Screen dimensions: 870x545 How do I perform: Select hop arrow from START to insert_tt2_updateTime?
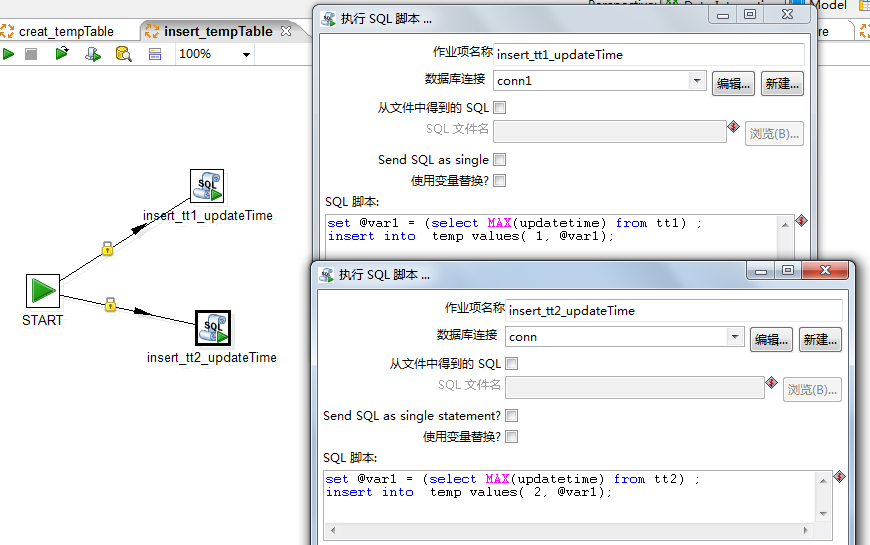tap(143, 311)
